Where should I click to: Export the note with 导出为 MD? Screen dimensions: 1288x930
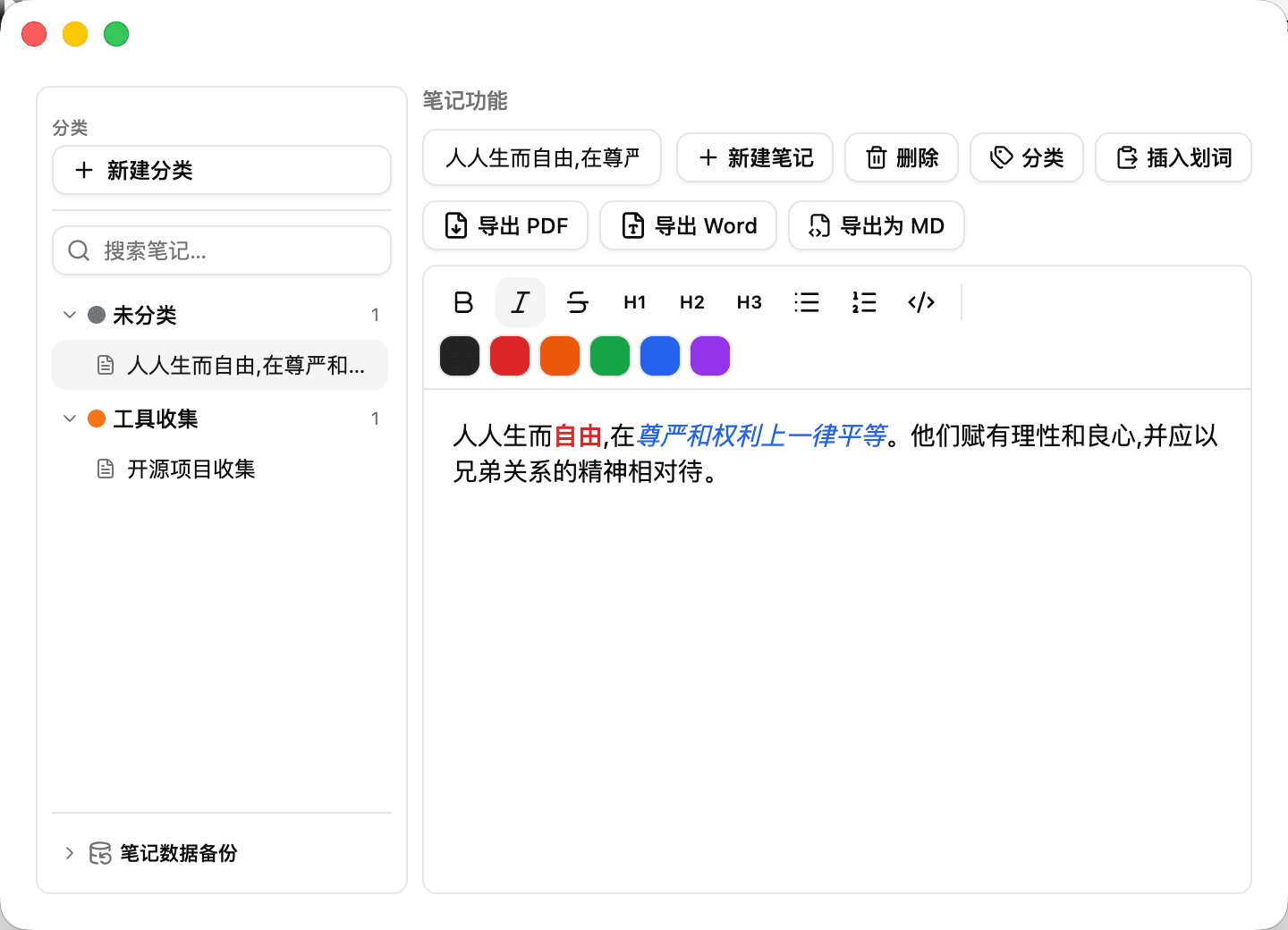click(x=877, y=225)
